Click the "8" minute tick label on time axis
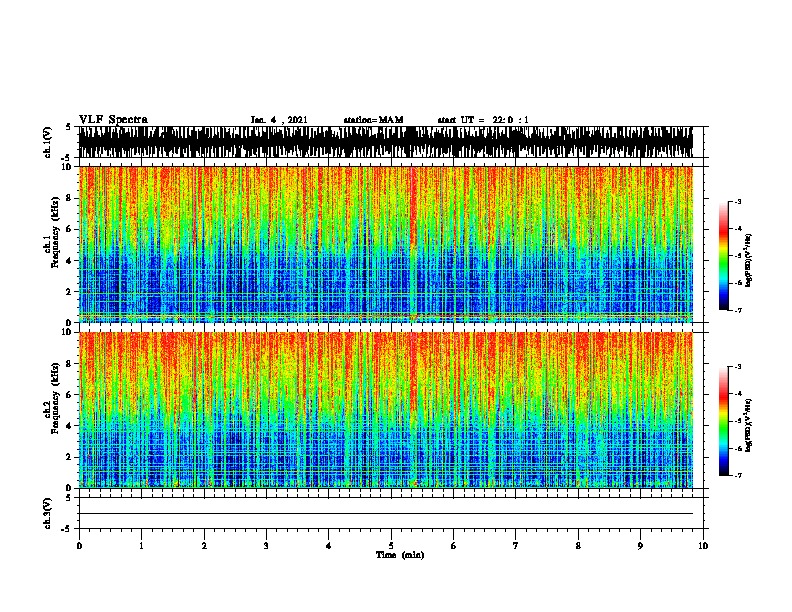The width and height of the screenshot is (792, 612). coord(578,546)
